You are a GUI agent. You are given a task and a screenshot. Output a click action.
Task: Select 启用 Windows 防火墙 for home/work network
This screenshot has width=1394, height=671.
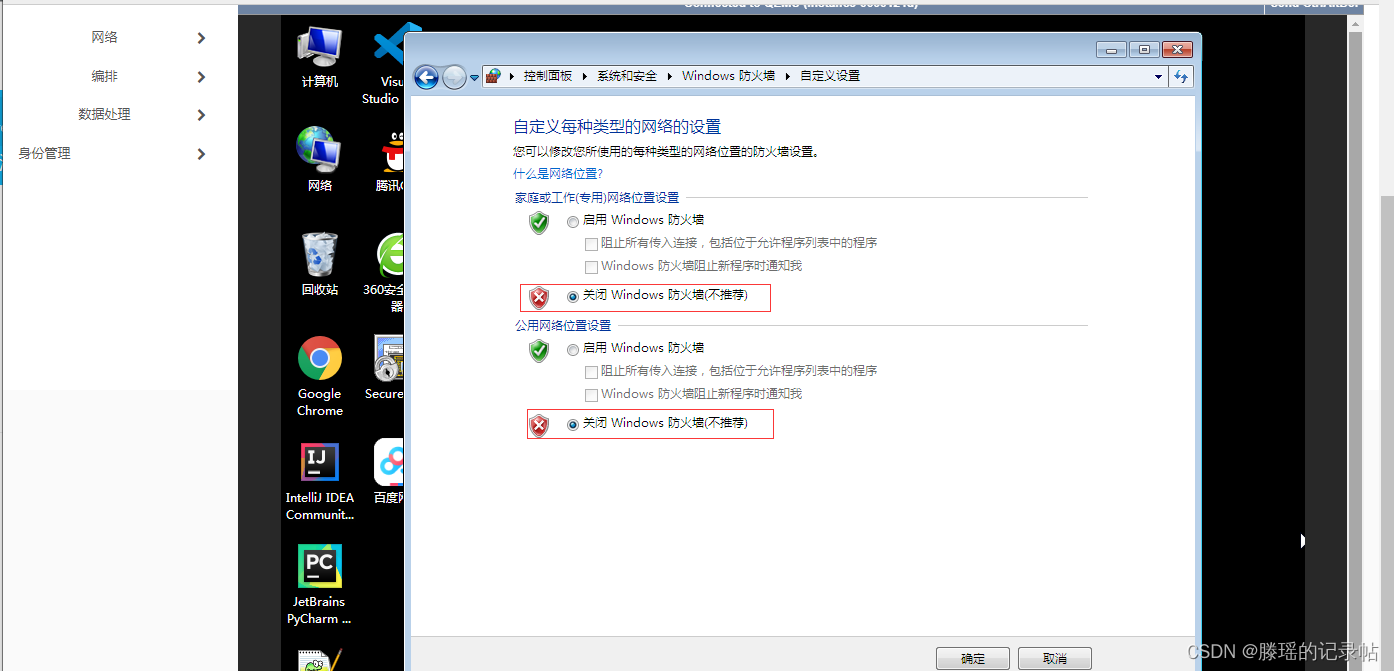coord(573,221)
